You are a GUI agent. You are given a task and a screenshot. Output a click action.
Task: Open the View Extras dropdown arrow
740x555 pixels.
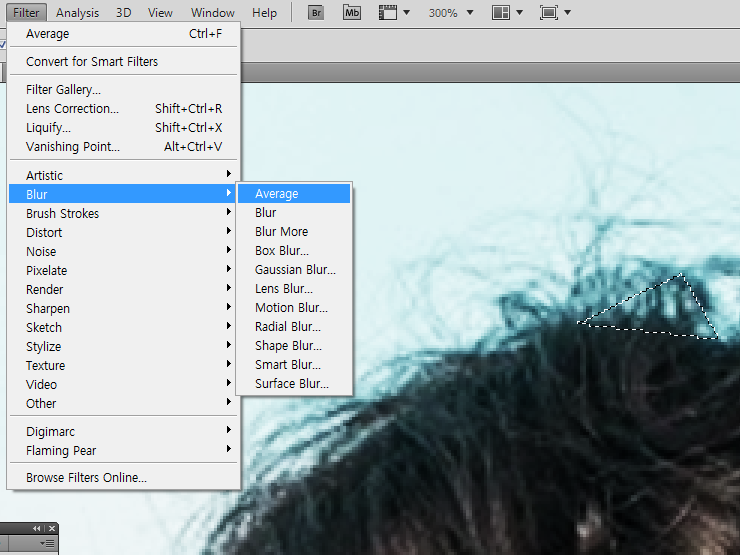pyautogui.click(x=406, y=13)
